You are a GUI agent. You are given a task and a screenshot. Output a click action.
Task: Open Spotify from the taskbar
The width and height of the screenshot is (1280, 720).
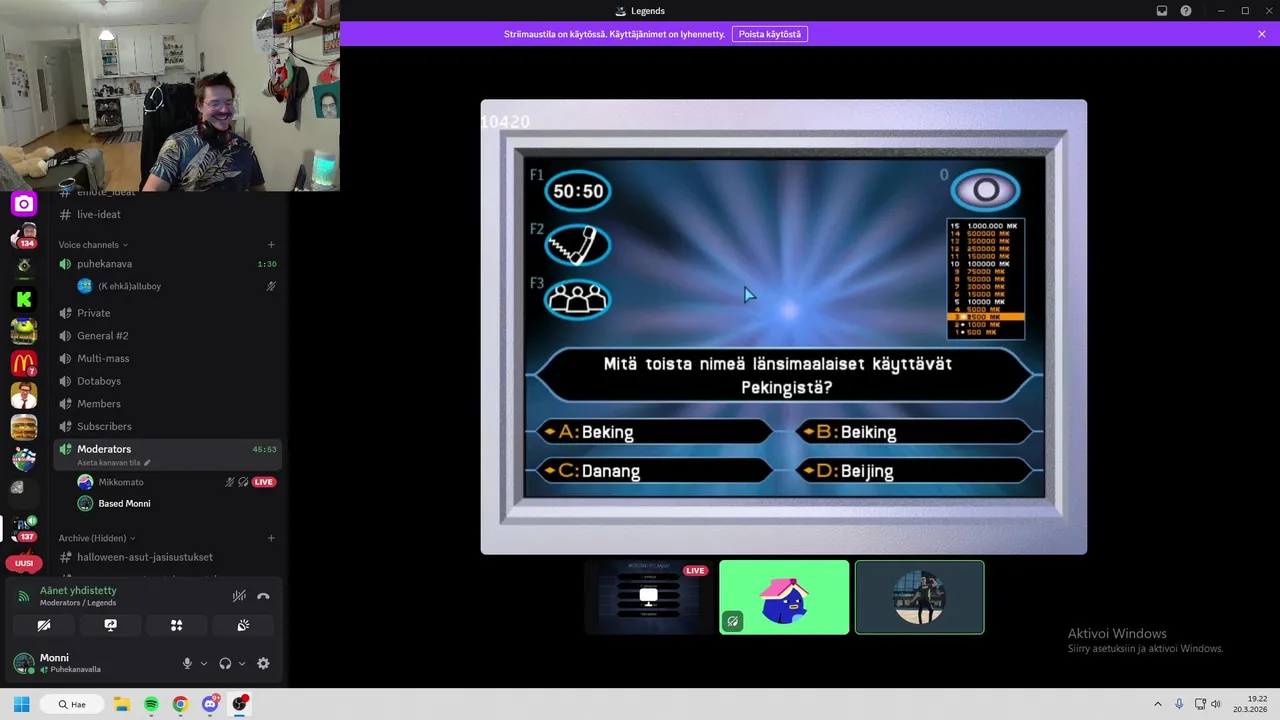[151, 704]
